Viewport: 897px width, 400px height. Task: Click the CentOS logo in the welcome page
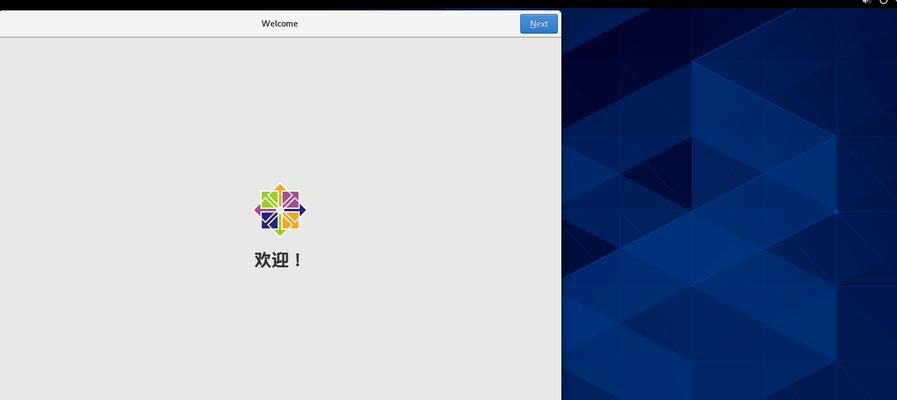point(280,210)
